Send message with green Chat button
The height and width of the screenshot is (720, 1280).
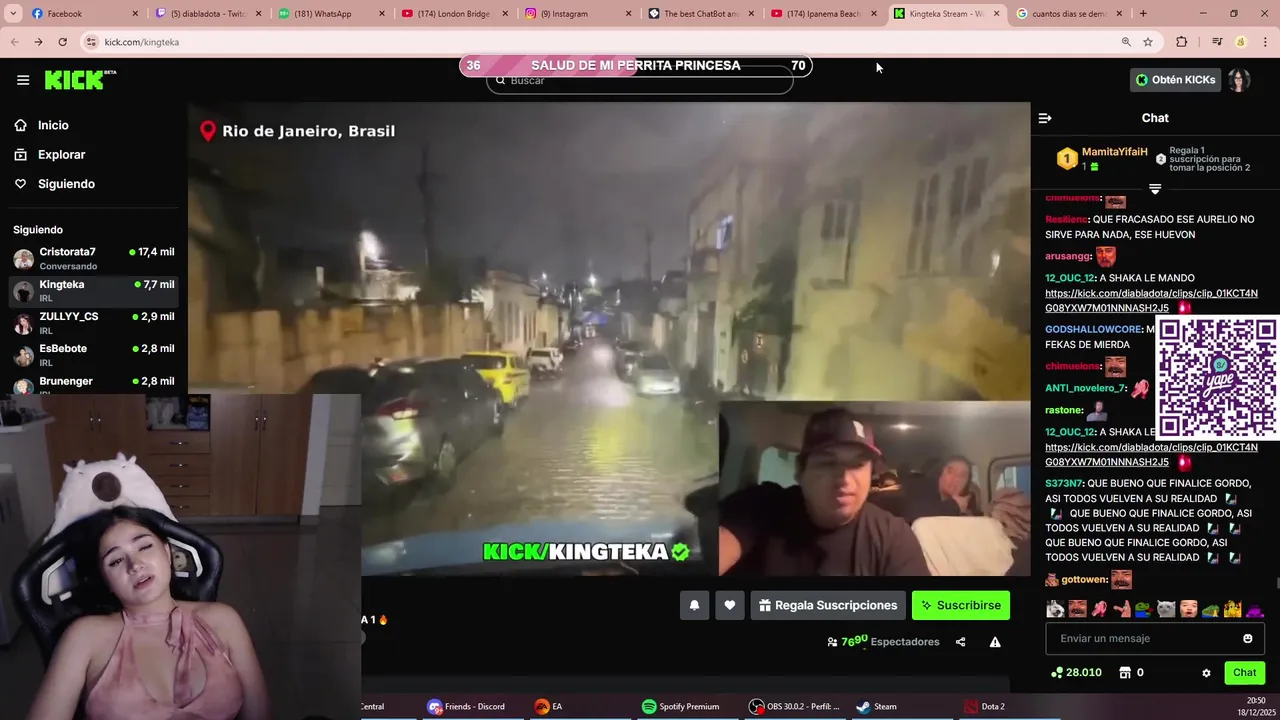[x=1244, y=673]
